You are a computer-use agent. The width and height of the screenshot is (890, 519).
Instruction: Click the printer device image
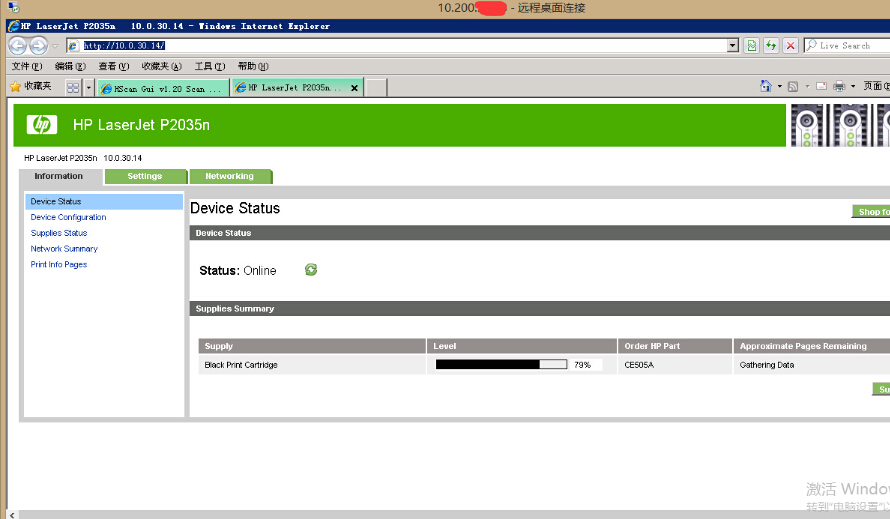pos(840,125)
